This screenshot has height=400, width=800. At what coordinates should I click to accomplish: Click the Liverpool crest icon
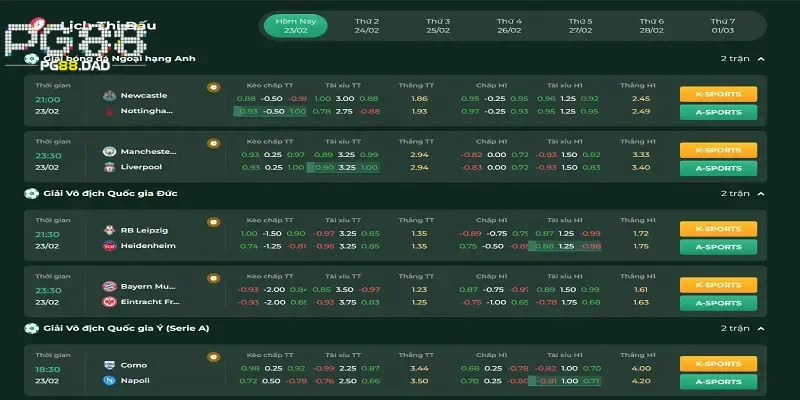point(109,167)
